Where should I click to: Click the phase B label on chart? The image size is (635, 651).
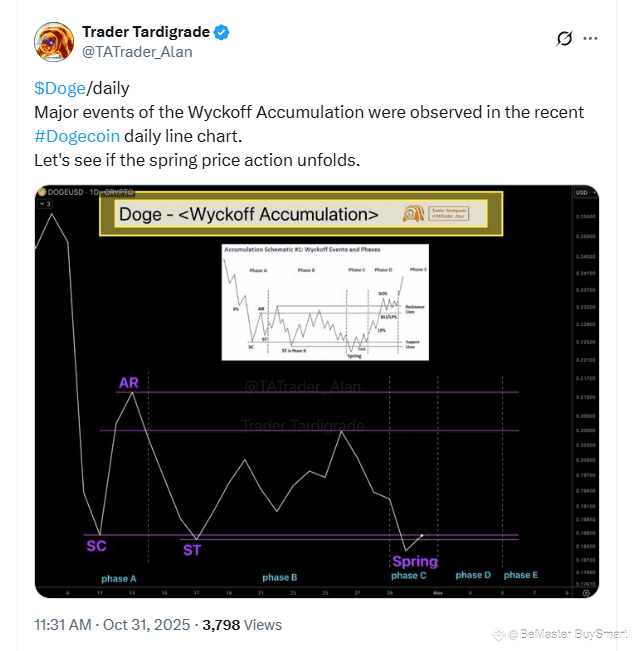tap(280, 577)
